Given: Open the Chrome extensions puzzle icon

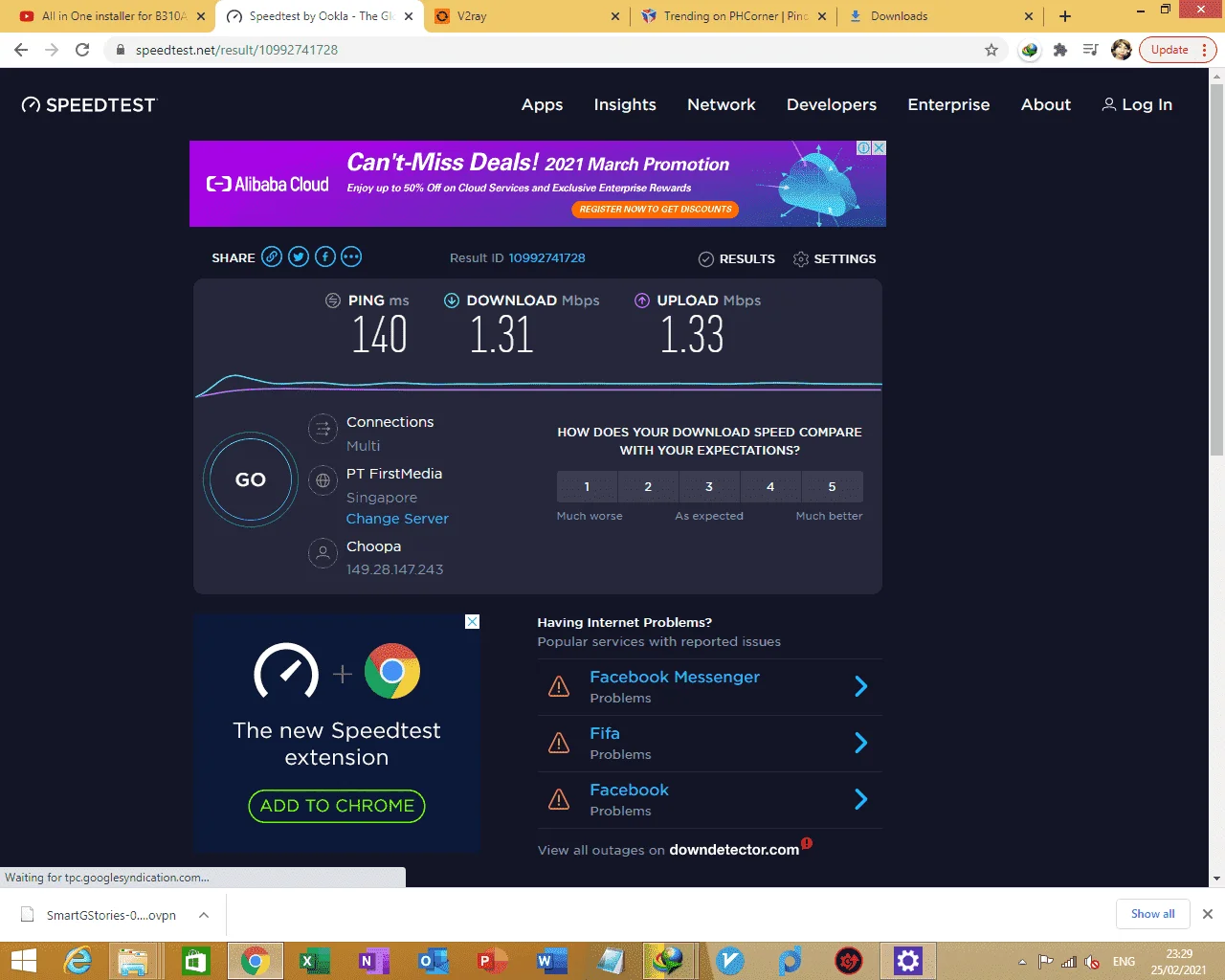Looking at the screenshot, I should [x=1060, y=50].
